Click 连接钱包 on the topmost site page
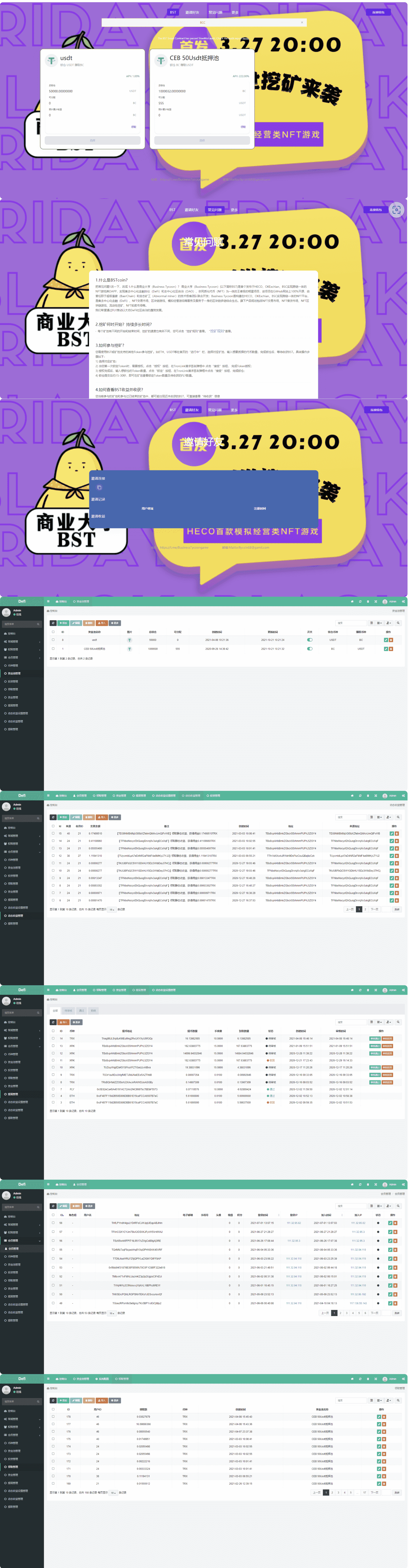 [378, 12]
